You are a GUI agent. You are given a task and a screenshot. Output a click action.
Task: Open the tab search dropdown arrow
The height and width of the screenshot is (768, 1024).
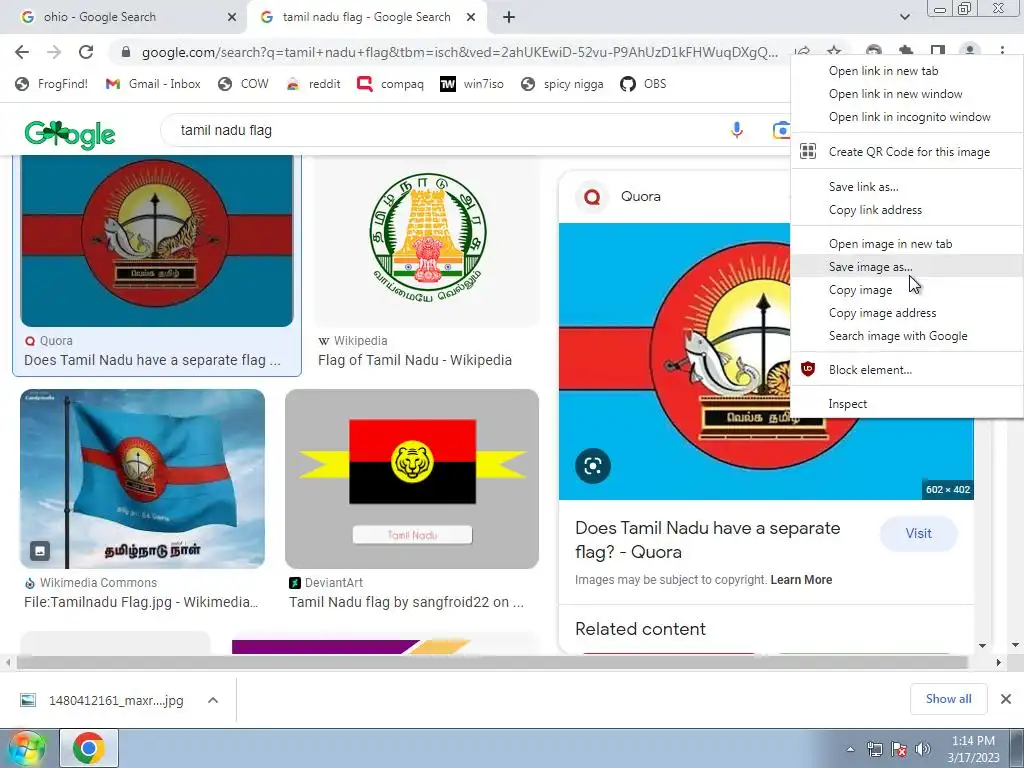(904, 18)
